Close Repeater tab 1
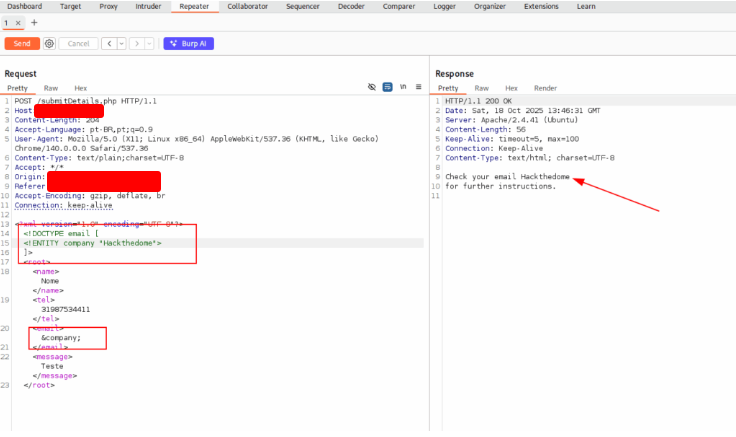Screen dimensions: 736x437 (18, 22)
